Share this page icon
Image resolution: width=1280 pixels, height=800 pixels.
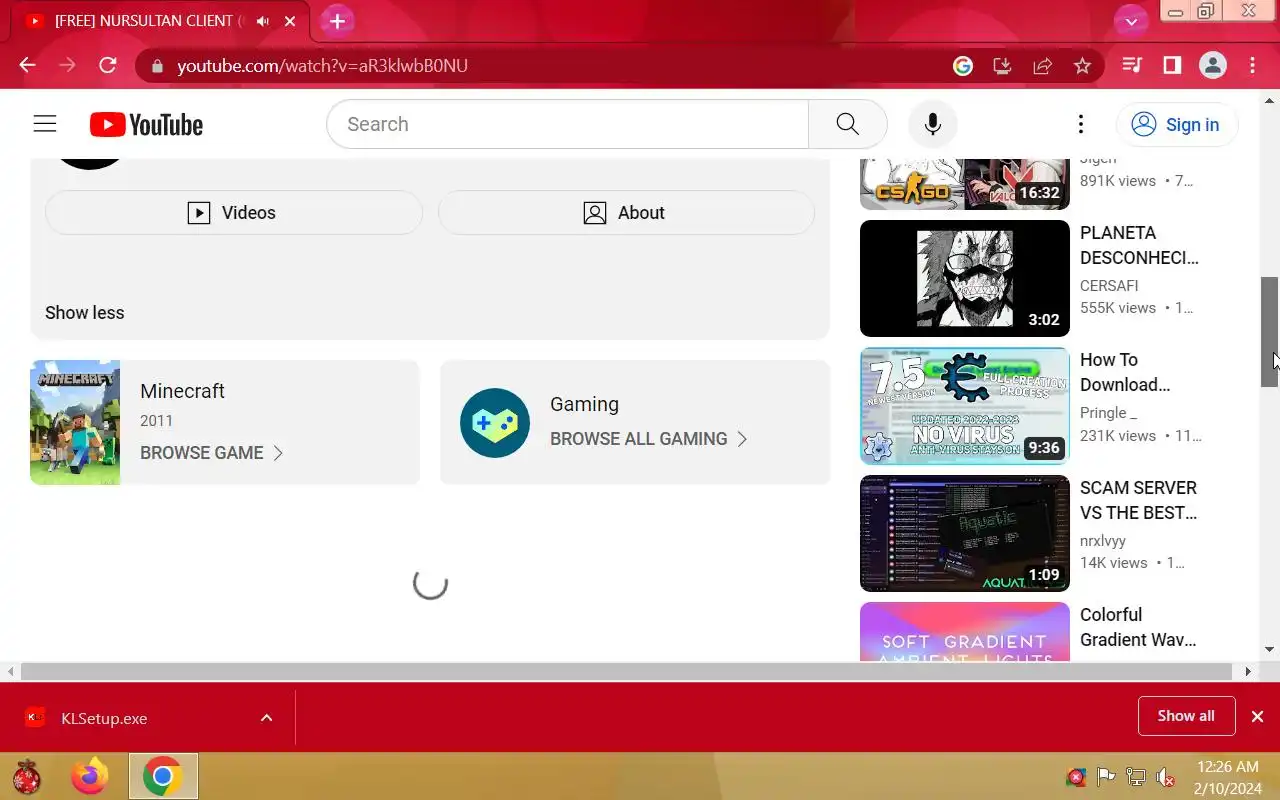(x=1042, y=65)
